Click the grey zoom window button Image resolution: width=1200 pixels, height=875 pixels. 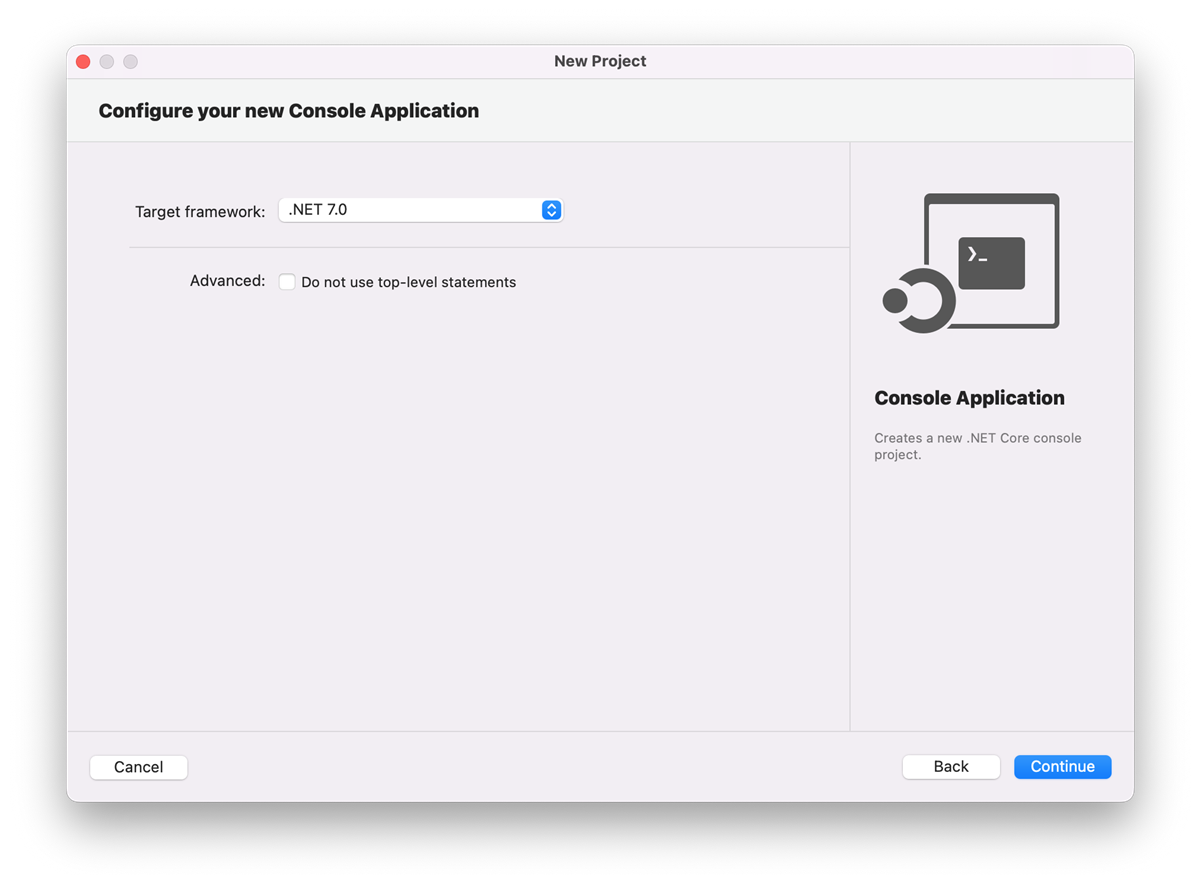130,62
